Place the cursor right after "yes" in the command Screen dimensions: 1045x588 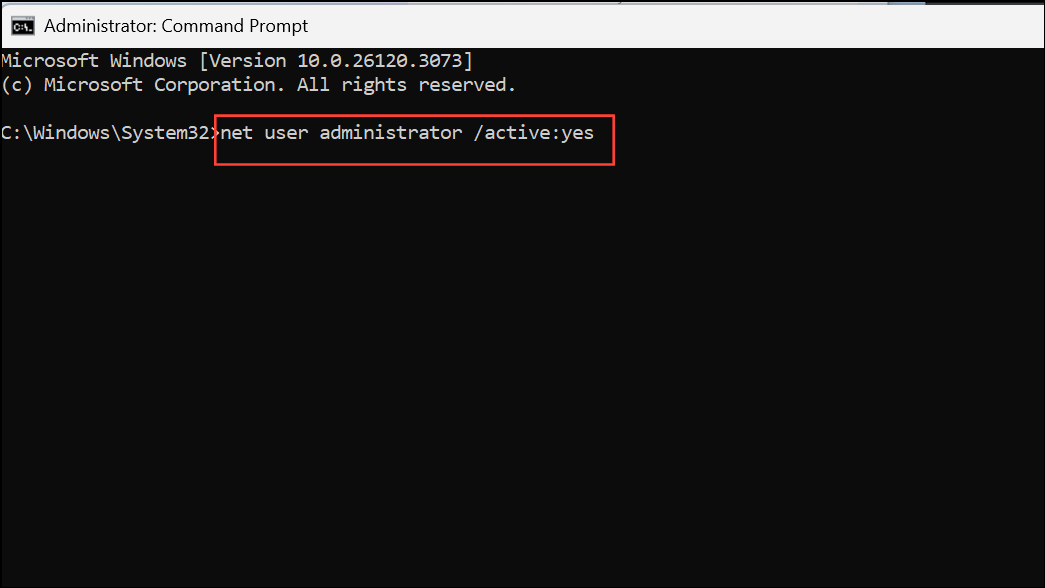pyautogui.click(x=594, y=133)
